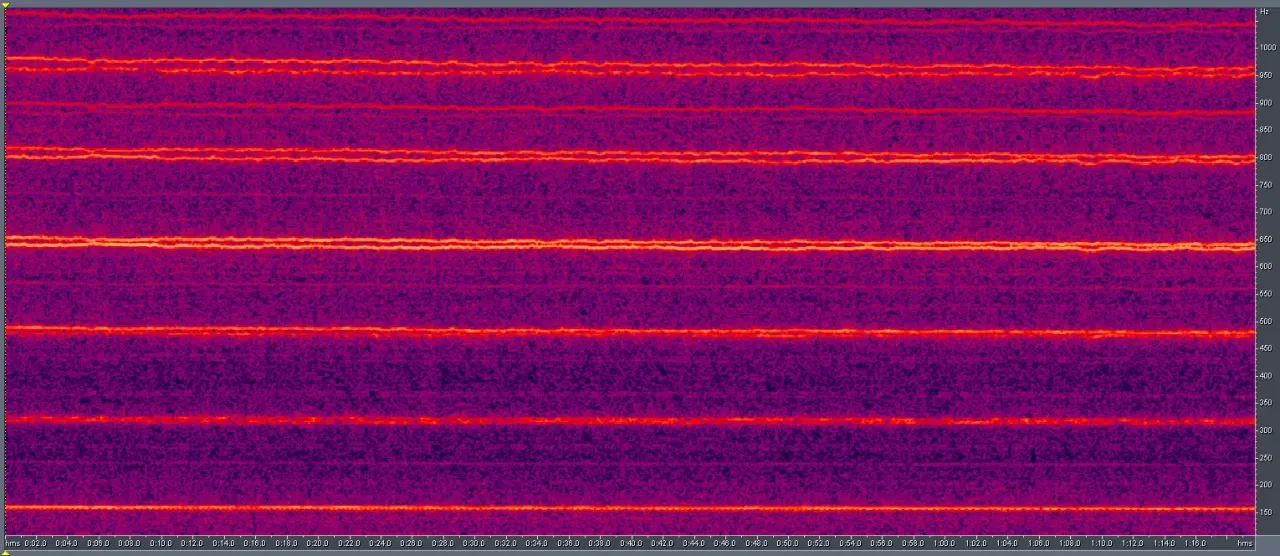Click the yellow playhead marker at top-left corner

[x=5, y=6]
